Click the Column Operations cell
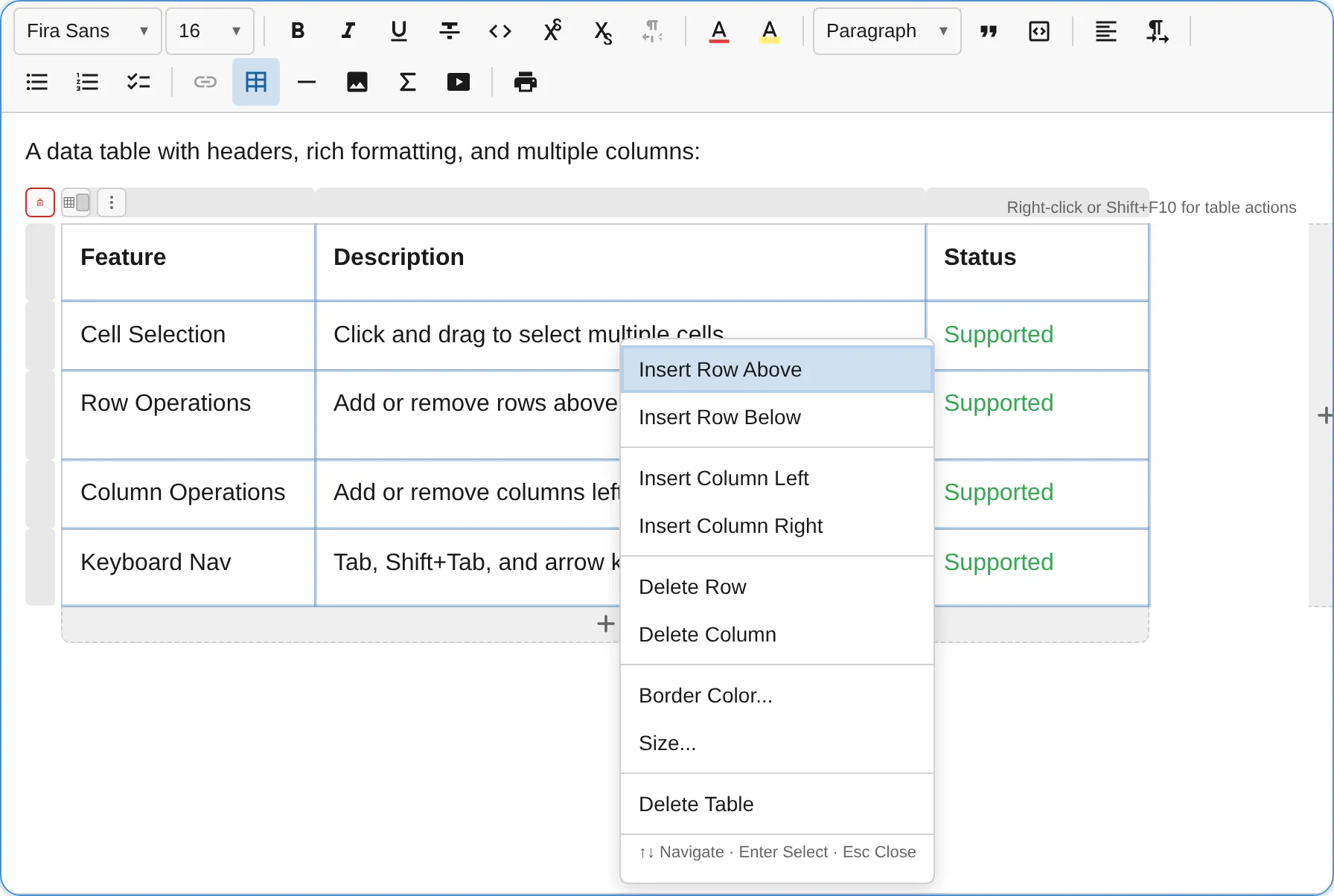 188,495
